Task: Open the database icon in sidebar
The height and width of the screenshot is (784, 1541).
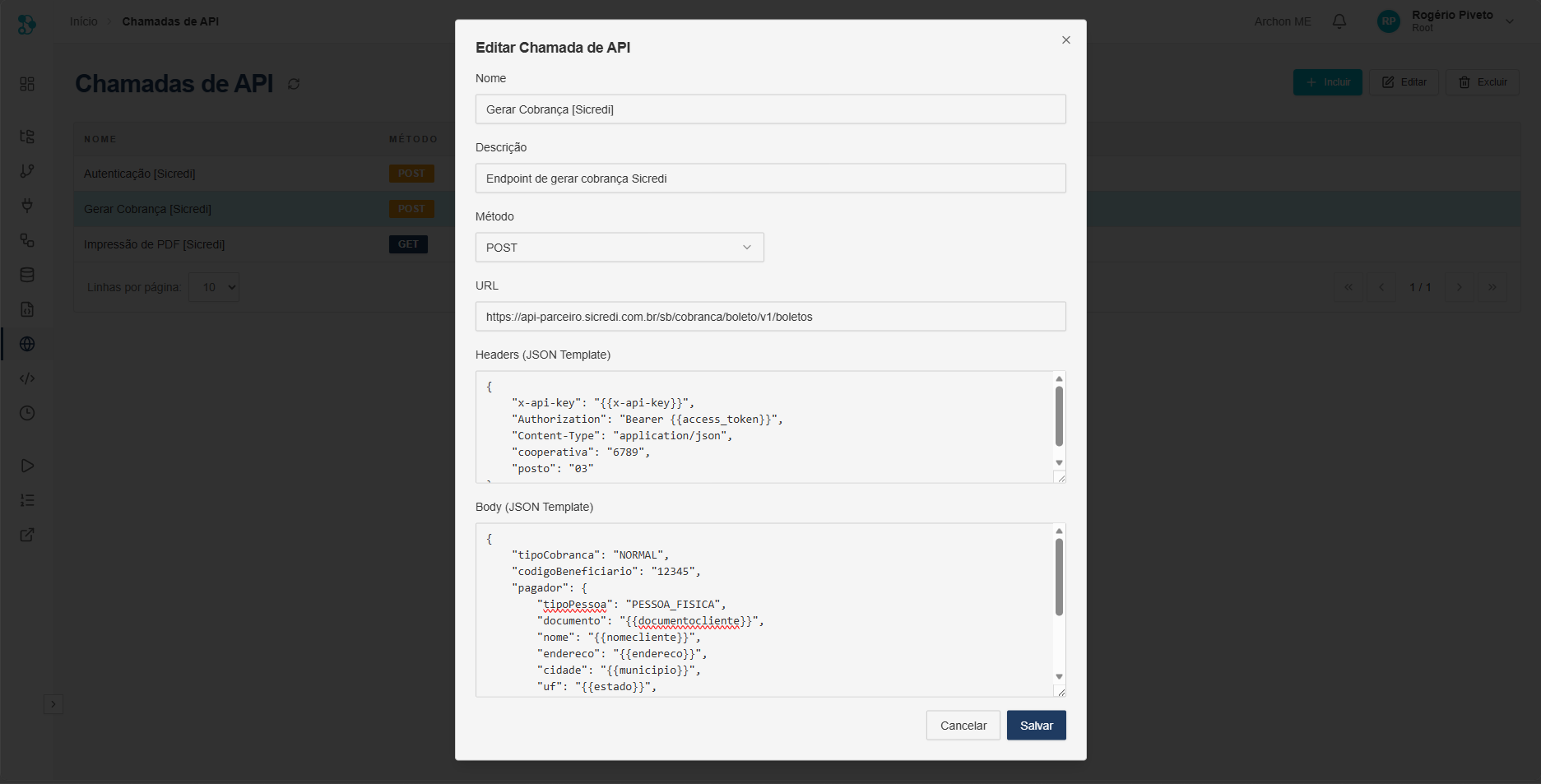Action: pyautogui.click(x=27, y=275)
